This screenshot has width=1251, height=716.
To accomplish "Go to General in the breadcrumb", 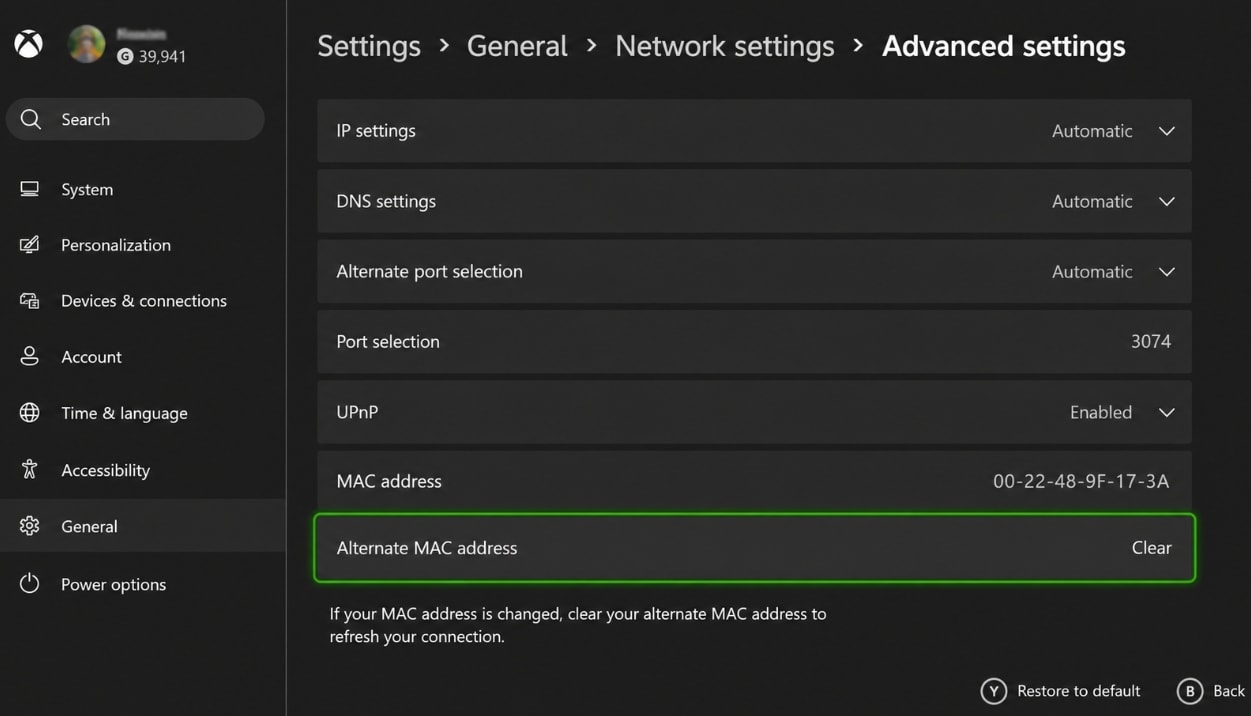I will click(517, 46).
